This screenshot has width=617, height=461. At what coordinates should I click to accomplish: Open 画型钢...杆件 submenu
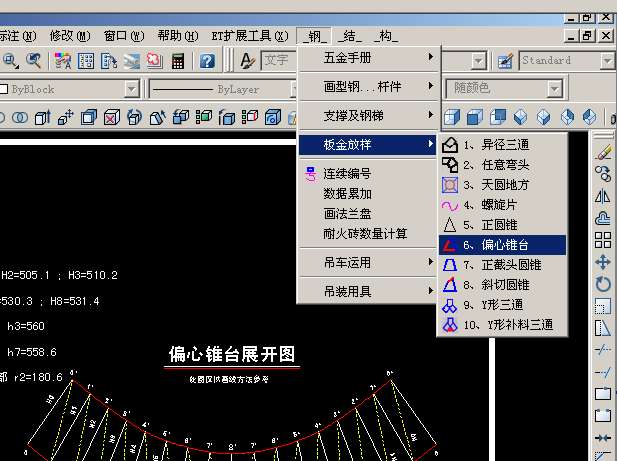pyautogui.click(x=368, y=87)
